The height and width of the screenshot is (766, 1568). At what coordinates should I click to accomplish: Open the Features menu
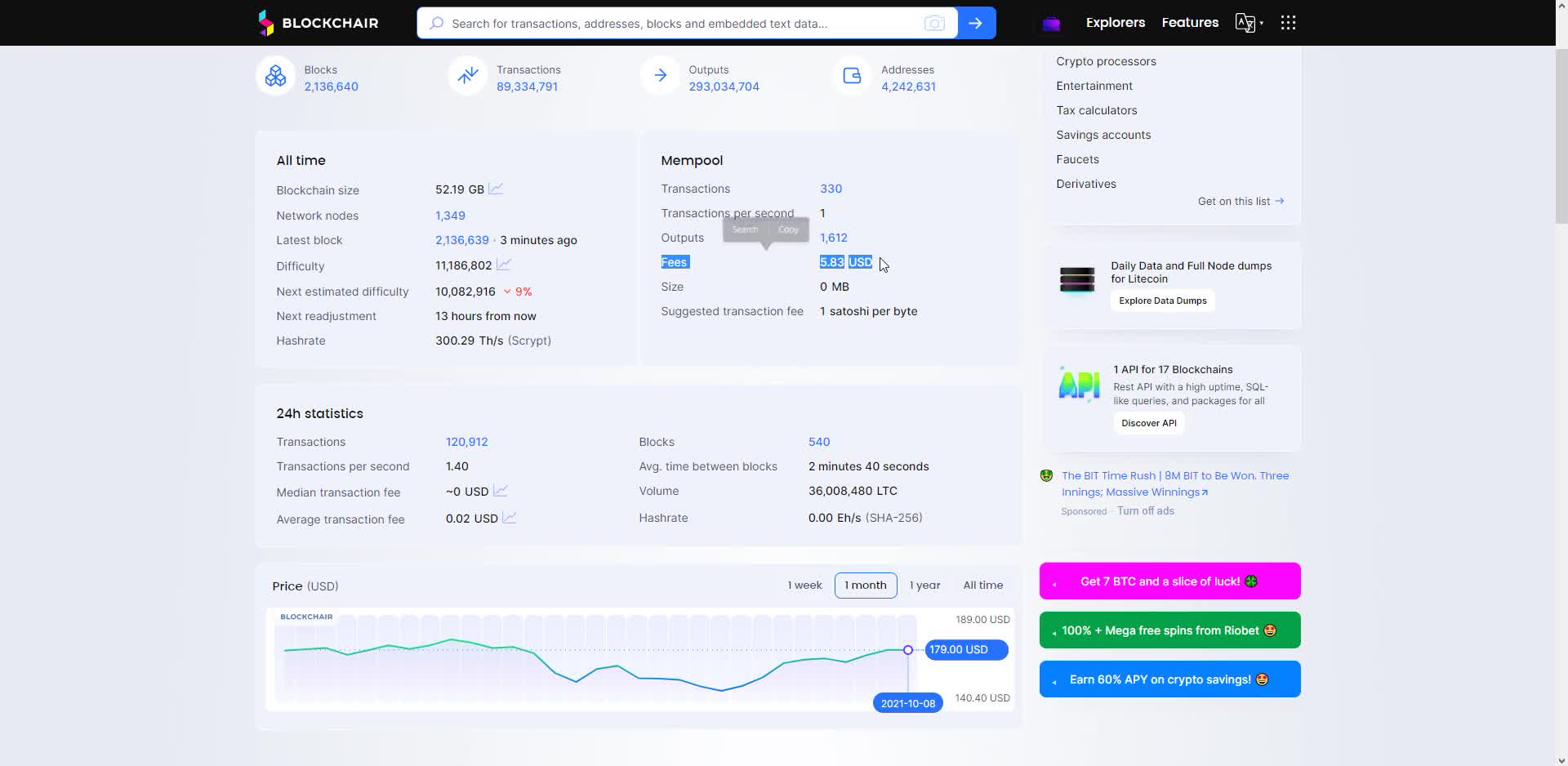tap(1190, 23)
